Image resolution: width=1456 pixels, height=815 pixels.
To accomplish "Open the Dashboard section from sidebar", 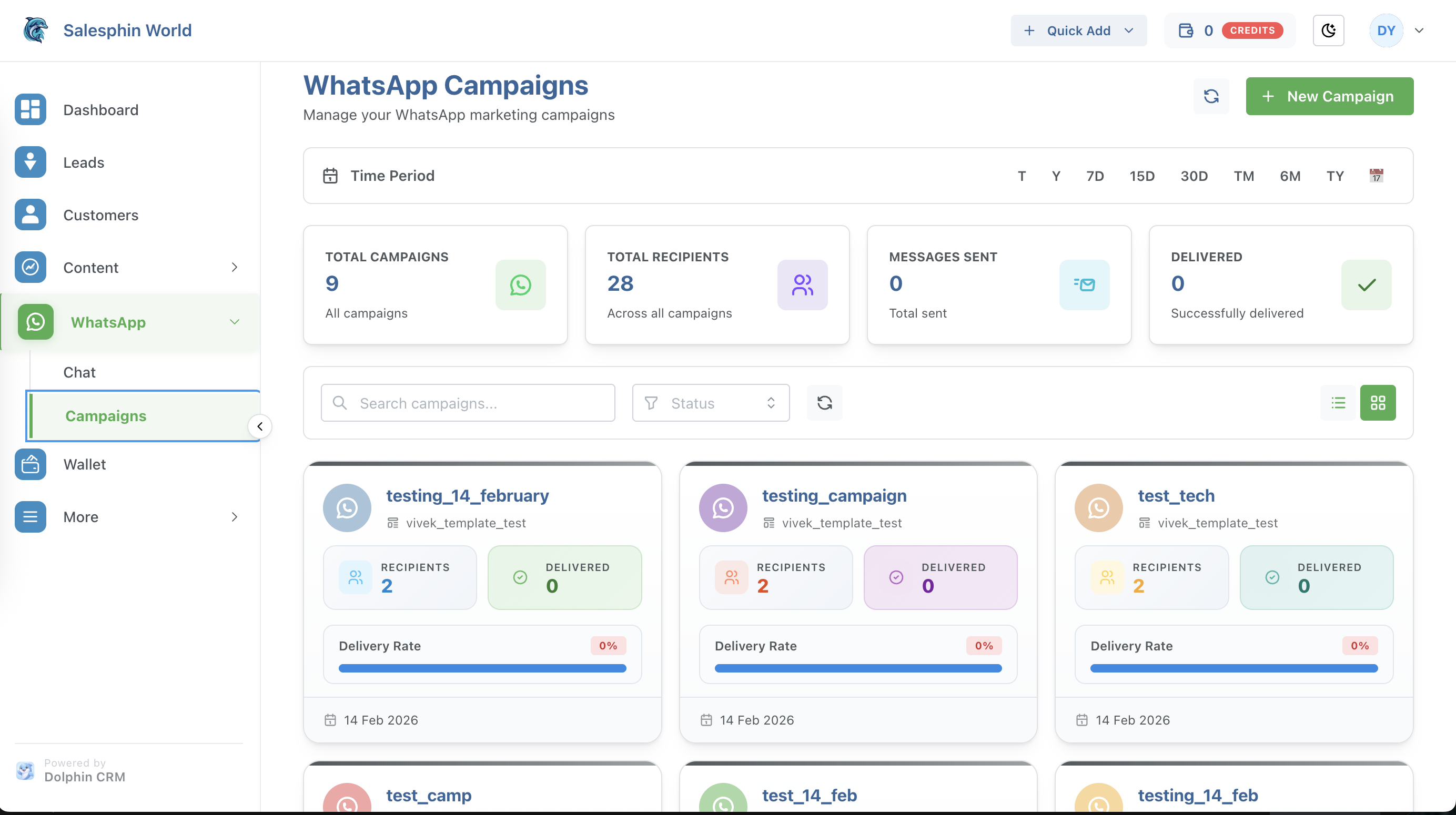I will click(100, 110).
